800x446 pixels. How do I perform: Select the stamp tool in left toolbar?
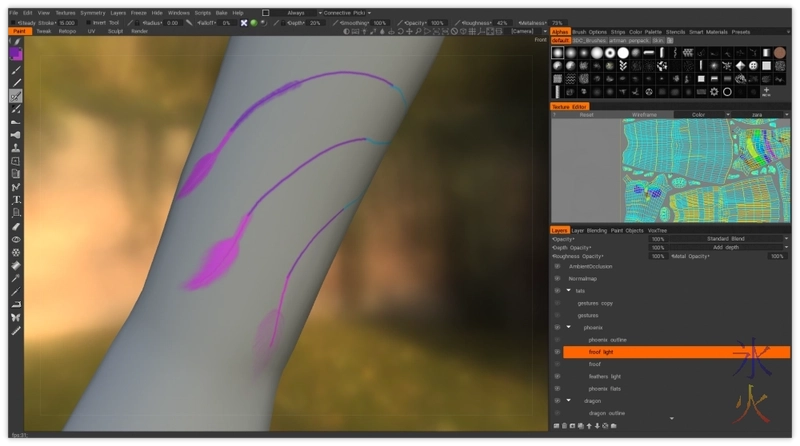coord(16,148)
